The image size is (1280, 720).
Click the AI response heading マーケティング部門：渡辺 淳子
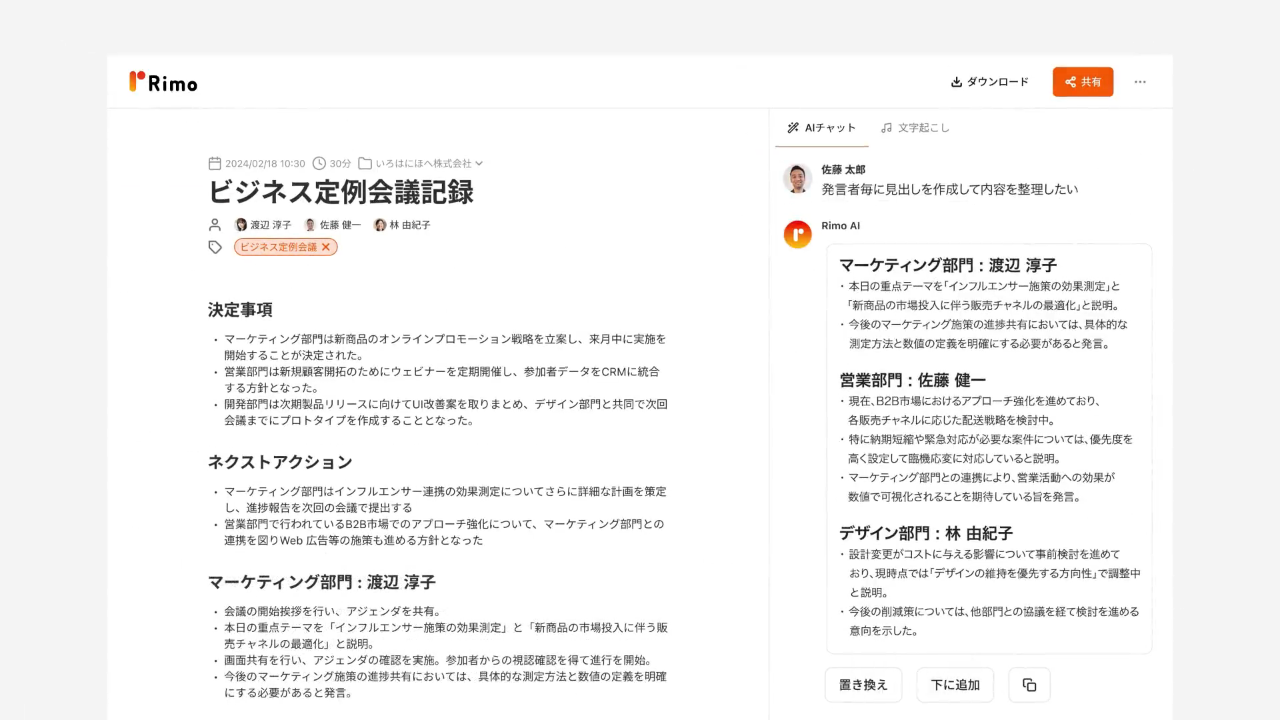tap(948, 266)
